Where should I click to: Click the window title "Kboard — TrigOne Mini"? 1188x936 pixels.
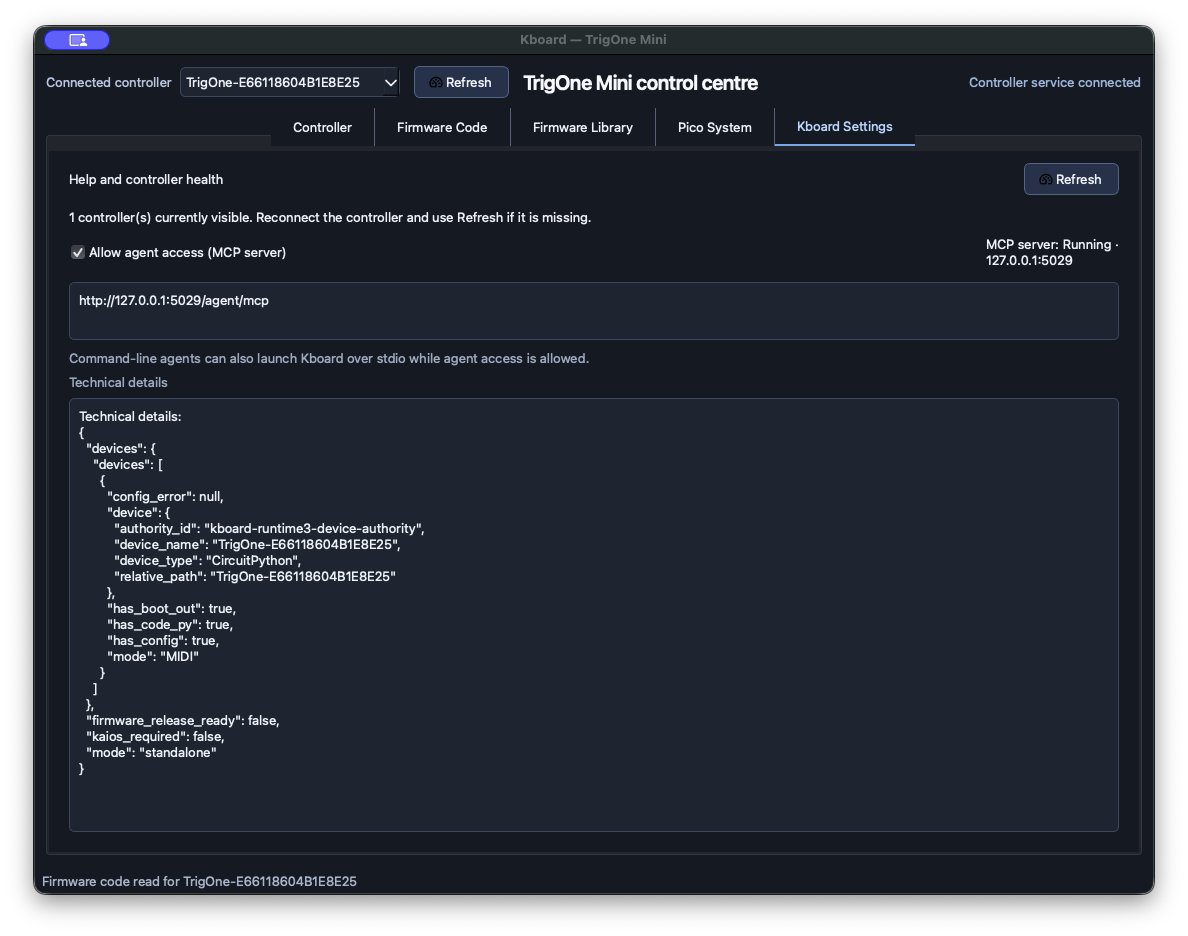click(593, 39)
